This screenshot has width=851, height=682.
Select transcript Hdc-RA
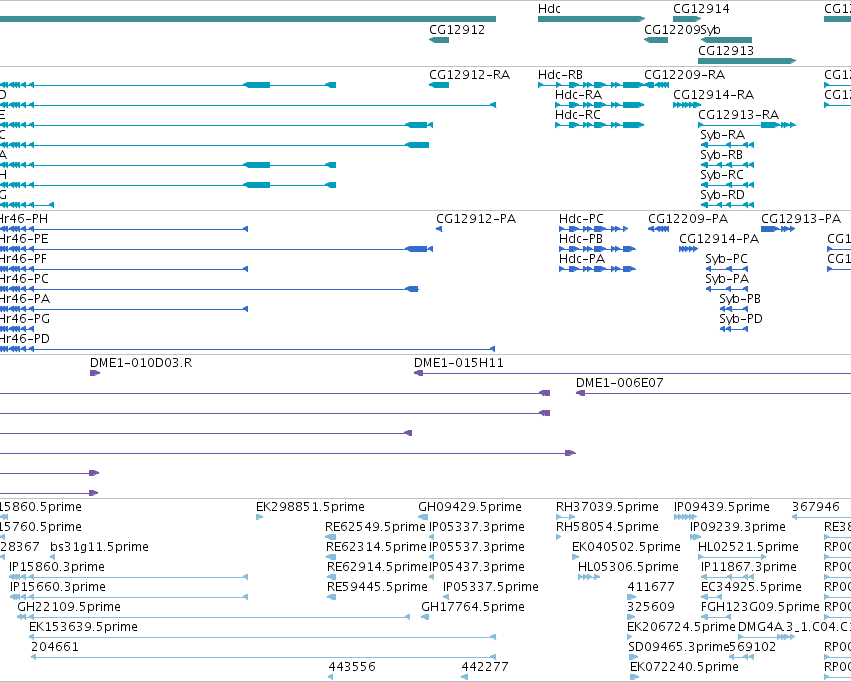coord(578,95)
